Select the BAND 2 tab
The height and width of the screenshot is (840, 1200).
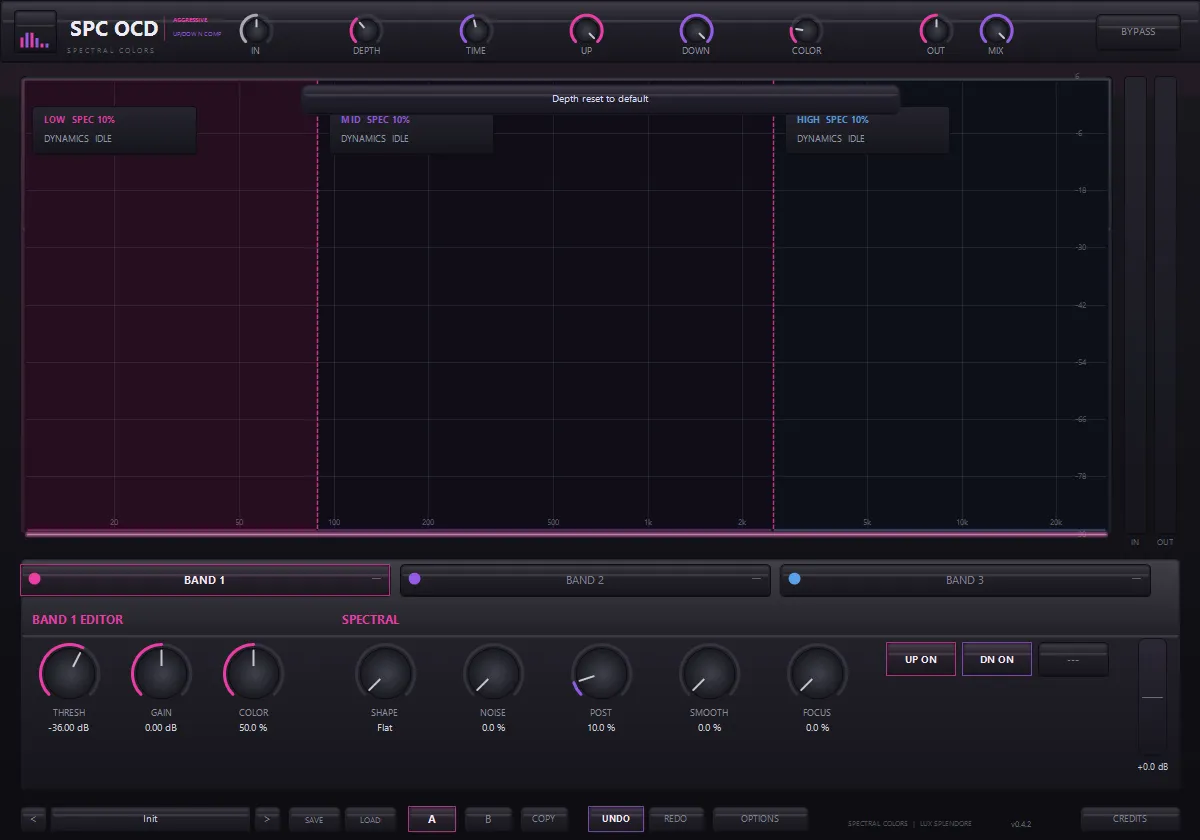585,580
